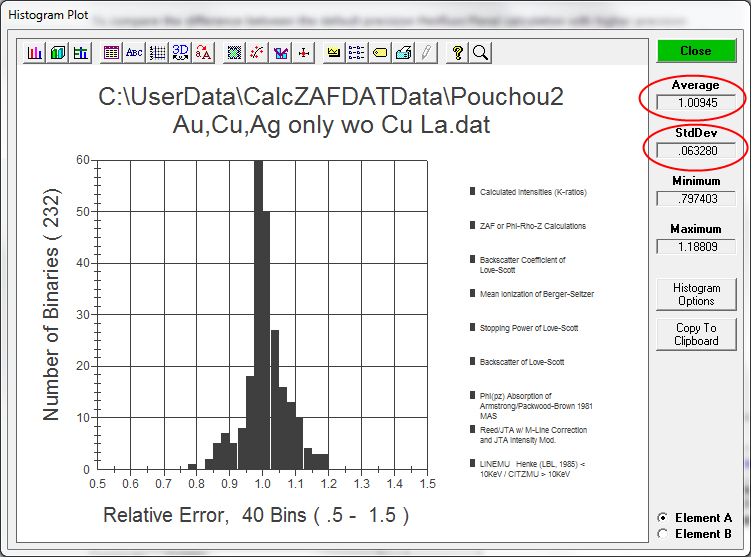Click the 3D green chart gallery icon
The image size is (751, 557).
tap(58, 53)
